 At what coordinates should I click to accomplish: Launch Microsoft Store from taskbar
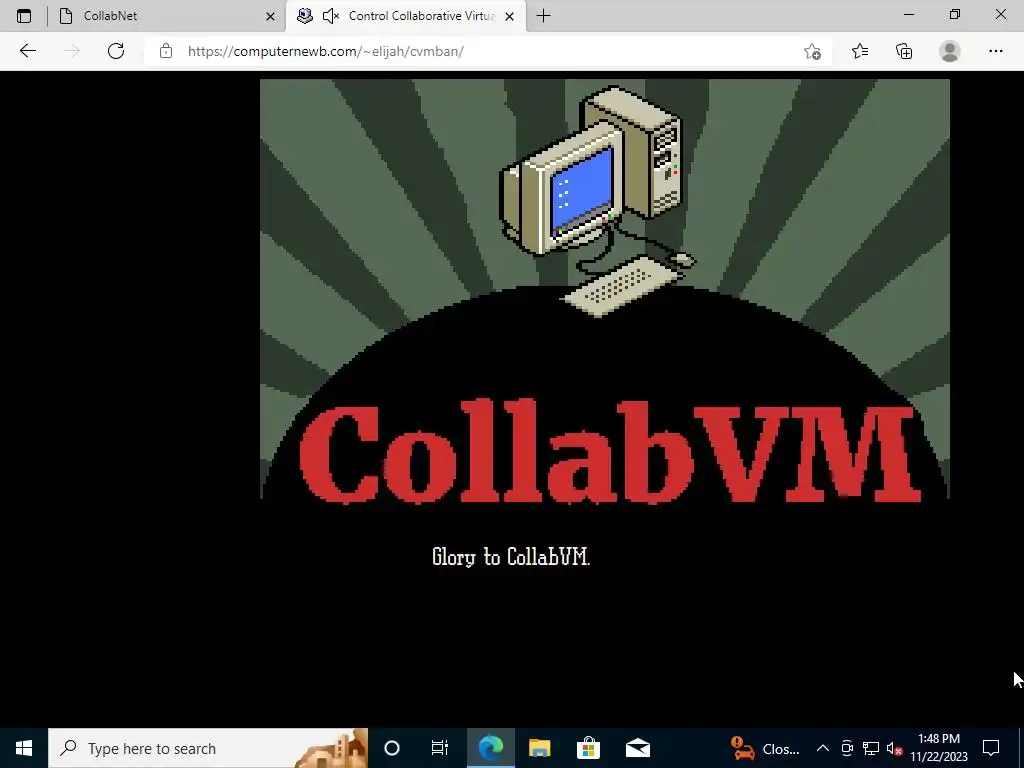pos(588,748)
